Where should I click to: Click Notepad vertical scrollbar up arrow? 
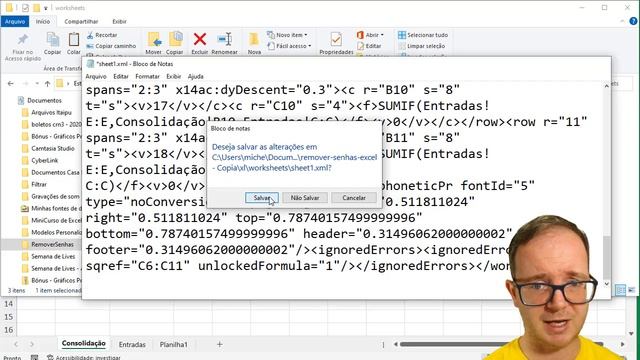tap(606, 86)
